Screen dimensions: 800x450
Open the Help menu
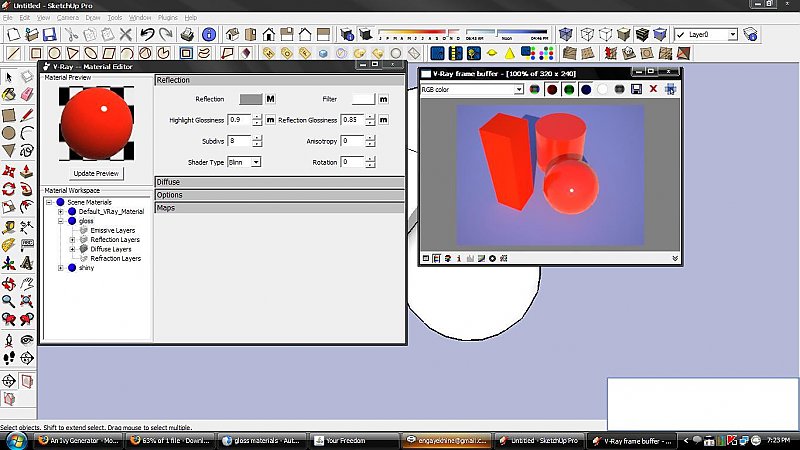[x=190, y=17]
